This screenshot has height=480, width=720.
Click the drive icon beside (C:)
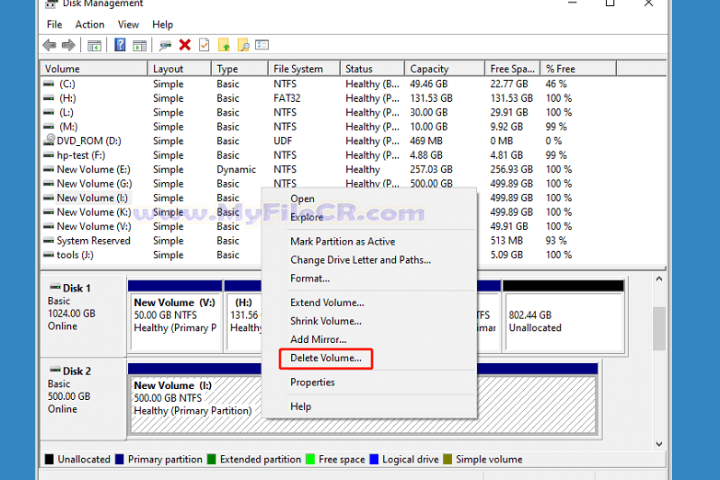coord(49,84)
